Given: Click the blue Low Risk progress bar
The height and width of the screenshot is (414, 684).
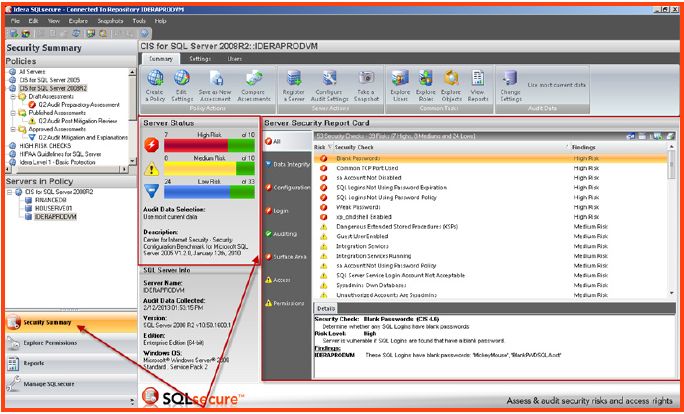Looking at the screenshot, I should tap(209, 192).
